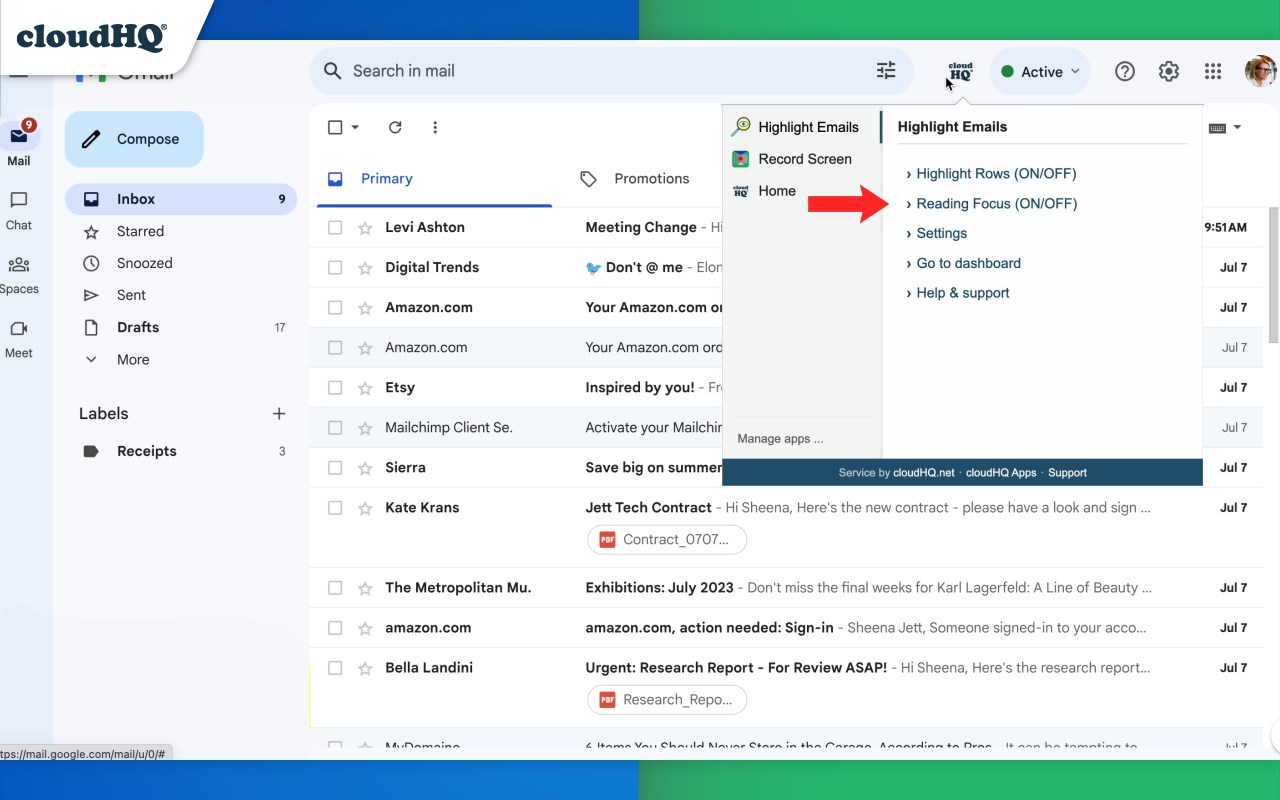Open Support footer link
1280x800 pixels.
[1067, 472]
